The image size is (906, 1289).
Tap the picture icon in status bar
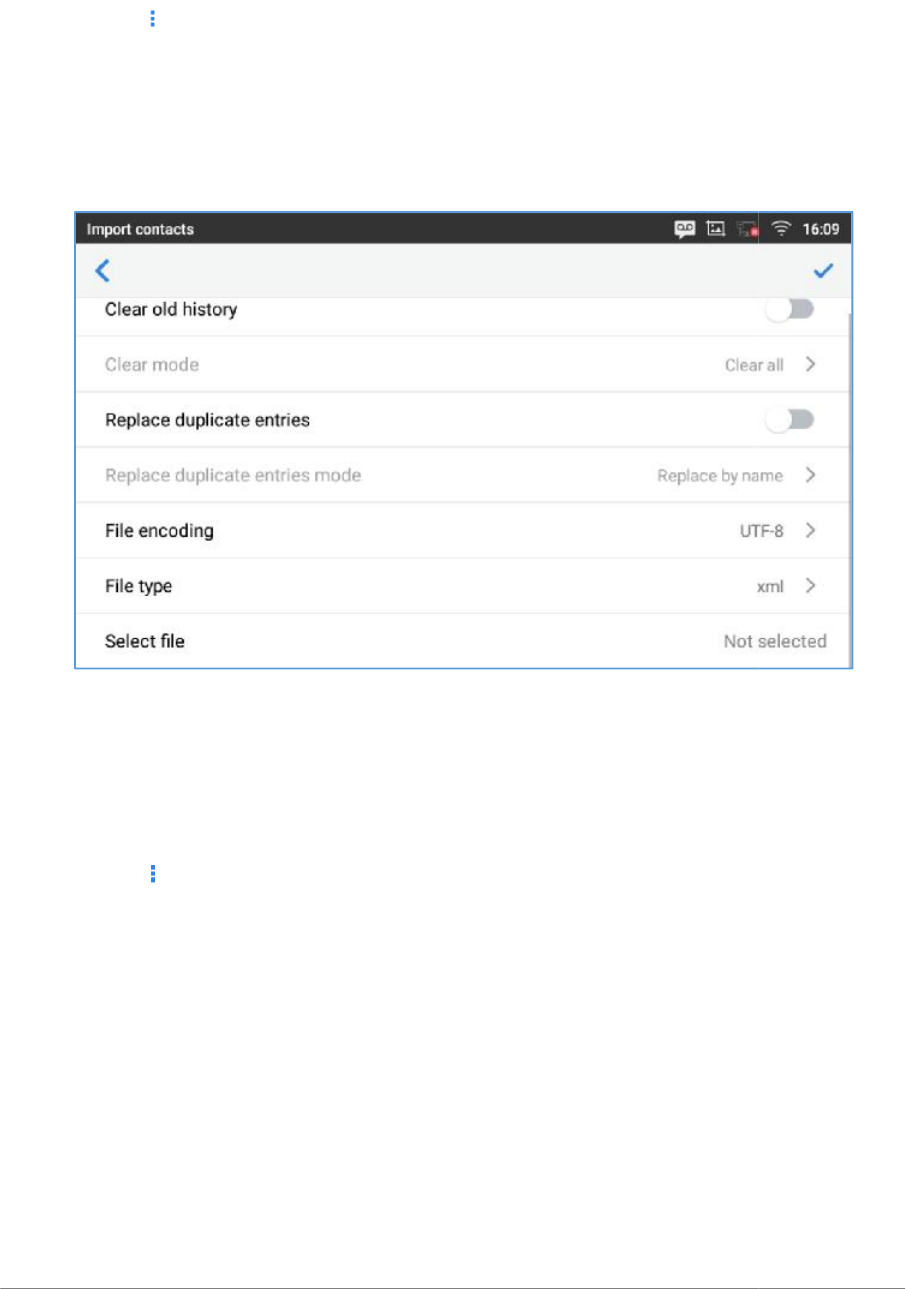tap(716, 229)
